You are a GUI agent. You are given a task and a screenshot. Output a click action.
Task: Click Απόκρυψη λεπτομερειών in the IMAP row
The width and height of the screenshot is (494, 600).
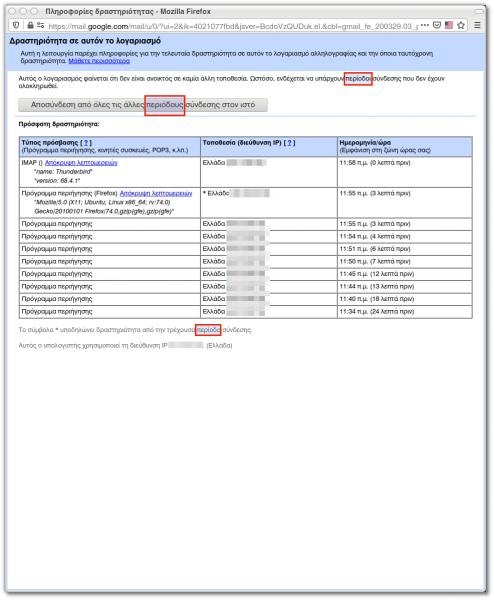coord(81,163)
